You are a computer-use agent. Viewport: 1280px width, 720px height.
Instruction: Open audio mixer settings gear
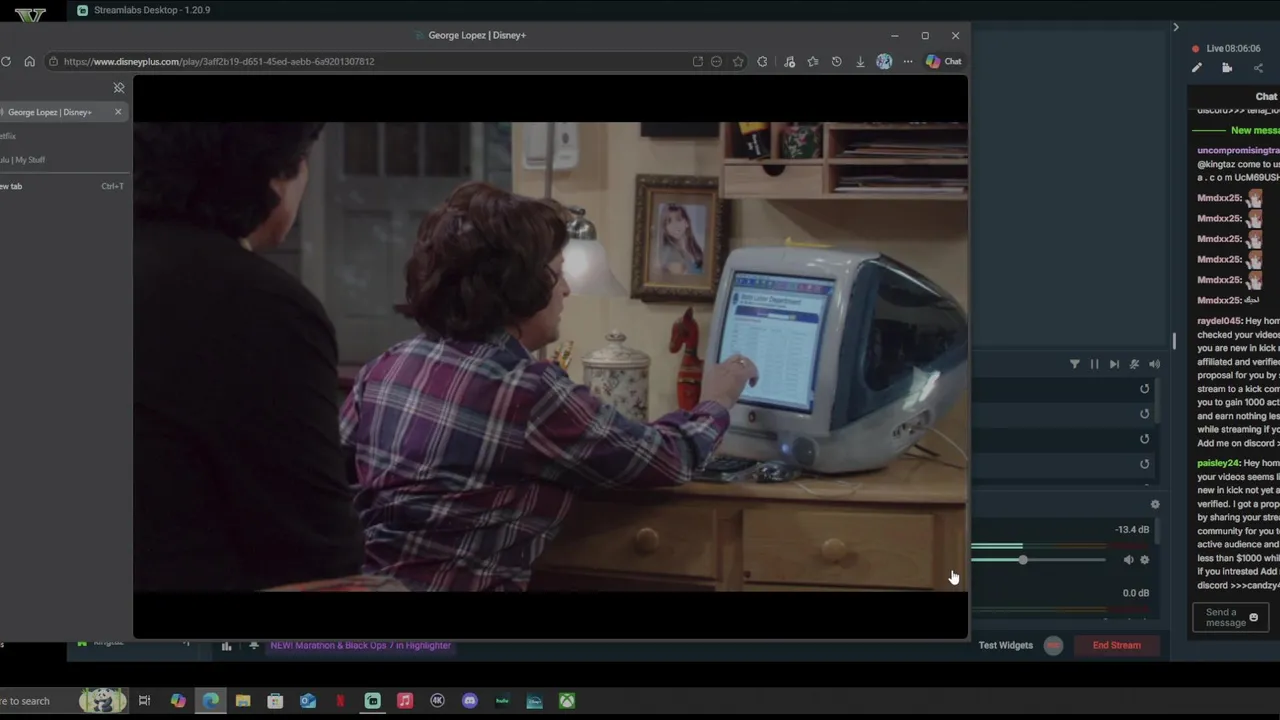[x=1155, y=505]
